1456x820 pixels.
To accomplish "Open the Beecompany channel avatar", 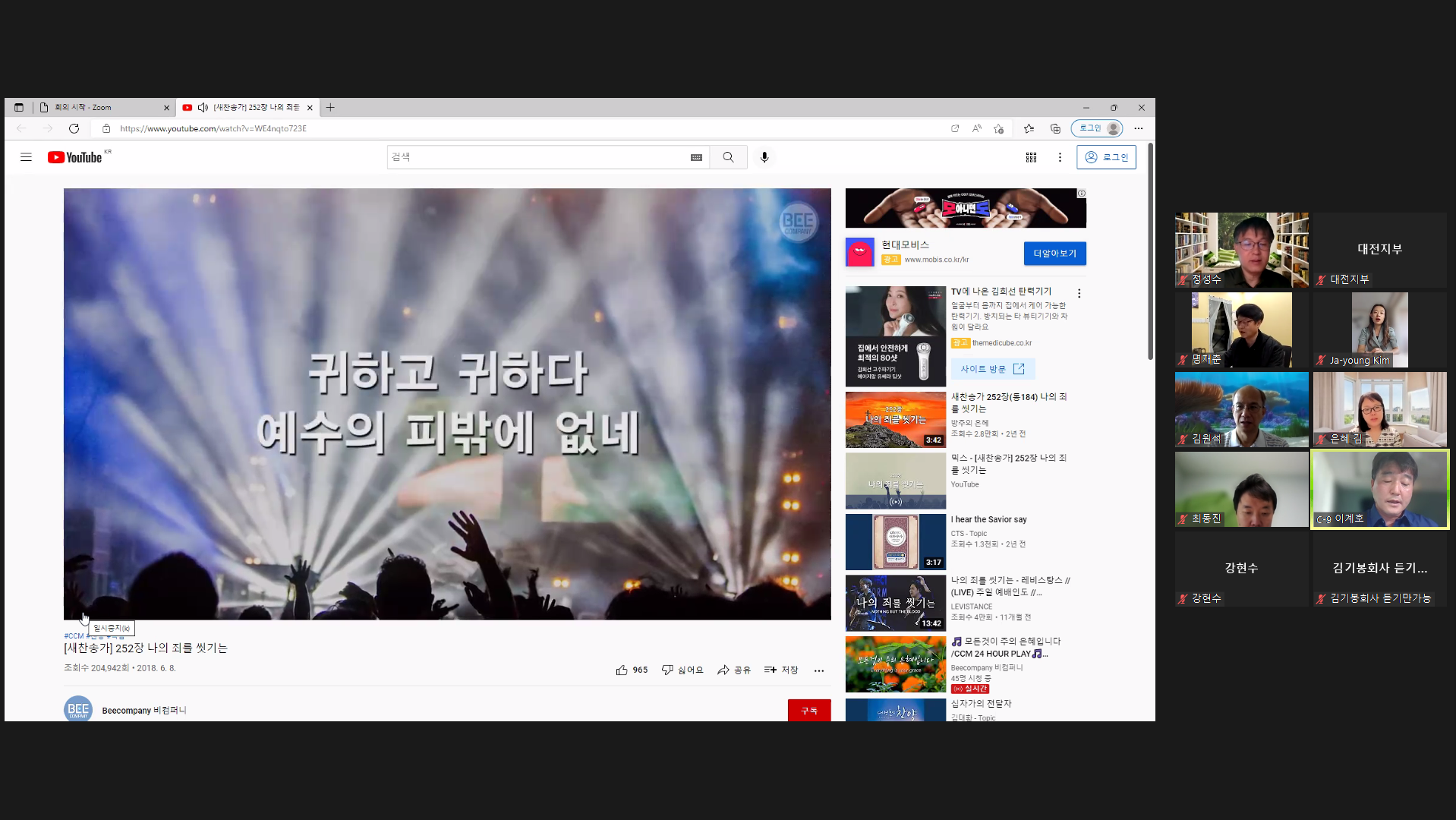I will coord(78,709).
